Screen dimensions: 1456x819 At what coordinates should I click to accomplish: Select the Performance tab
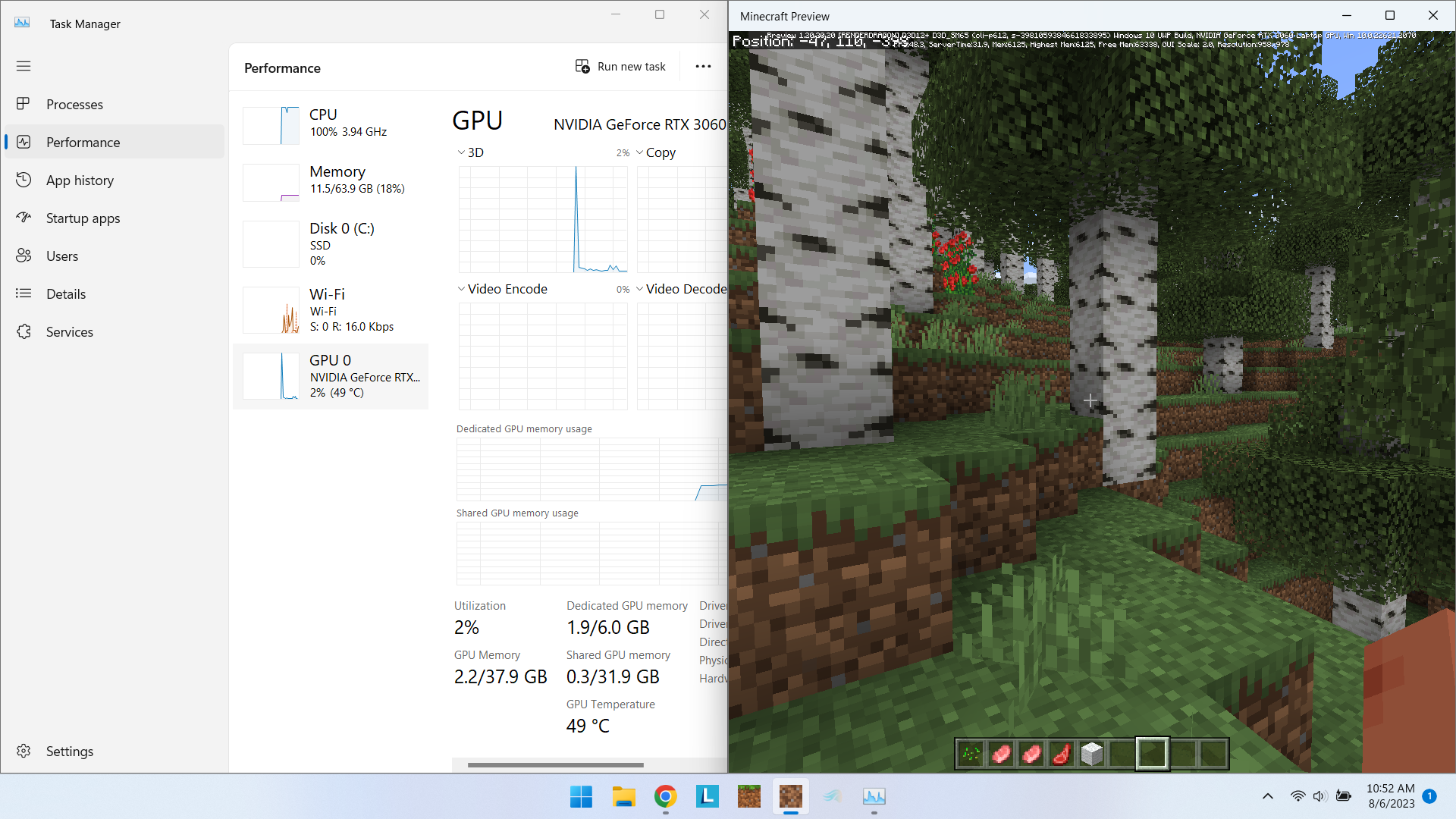[83, 143]
